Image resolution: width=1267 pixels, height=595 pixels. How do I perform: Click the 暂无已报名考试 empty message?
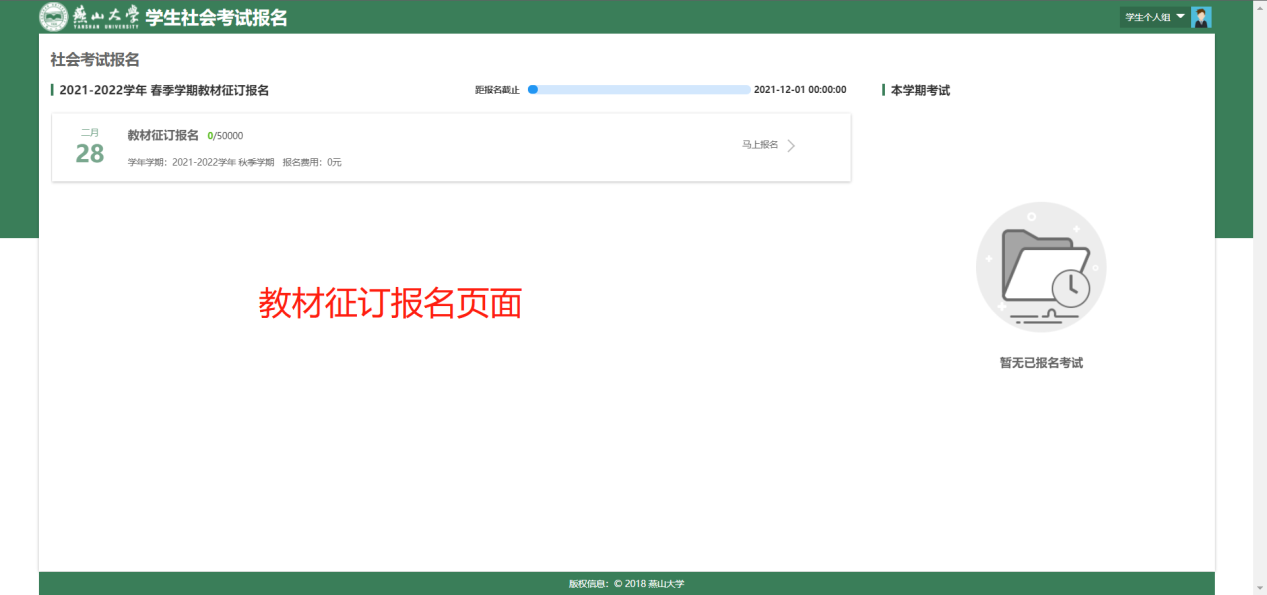1041,363
